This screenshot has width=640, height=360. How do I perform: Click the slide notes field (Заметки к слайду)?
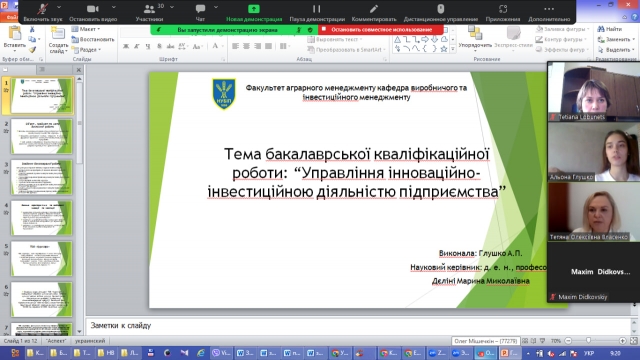tap(358, 325)
